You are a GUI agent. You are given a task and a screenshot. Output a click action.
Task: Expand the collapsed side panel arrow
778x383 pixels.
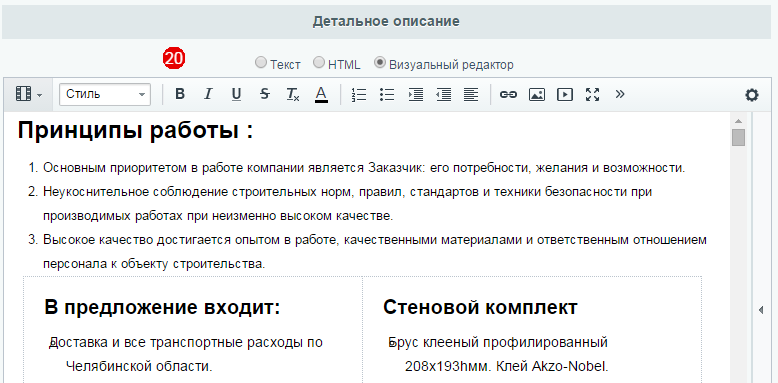click(x=761, y=311)
